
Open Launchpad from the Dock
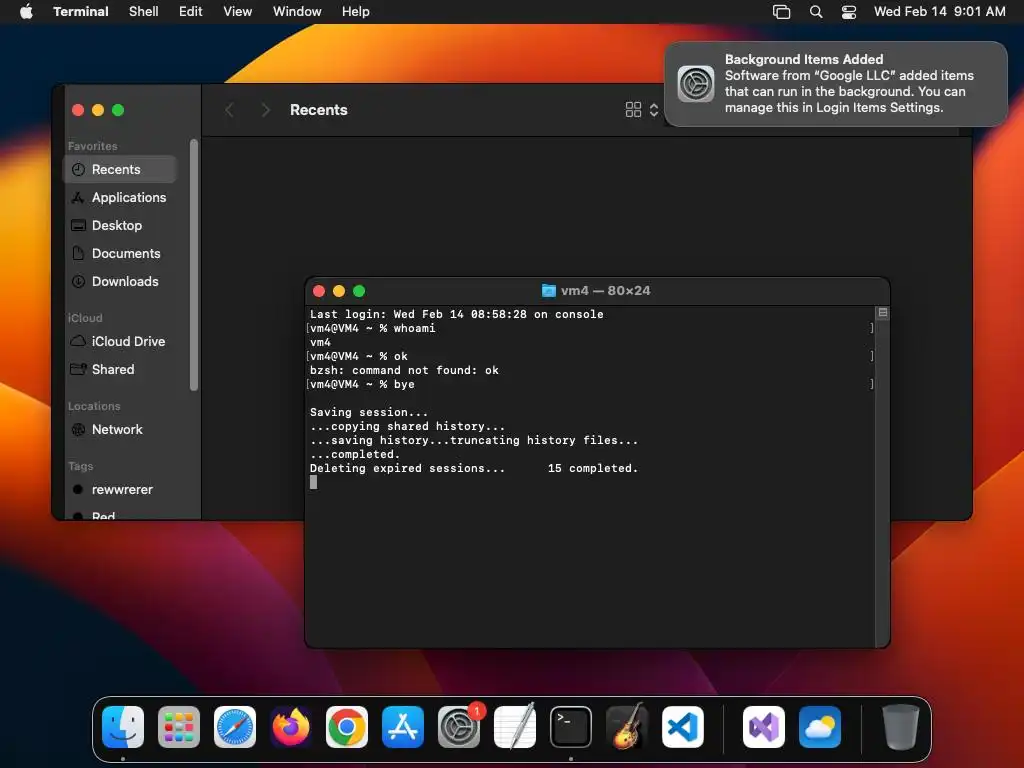tap(179, 727)
